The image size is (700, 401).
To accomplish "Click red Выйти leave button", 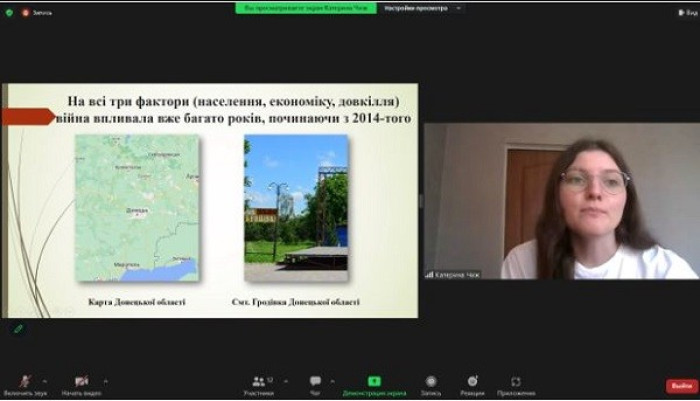I will (x=680, y=386).
